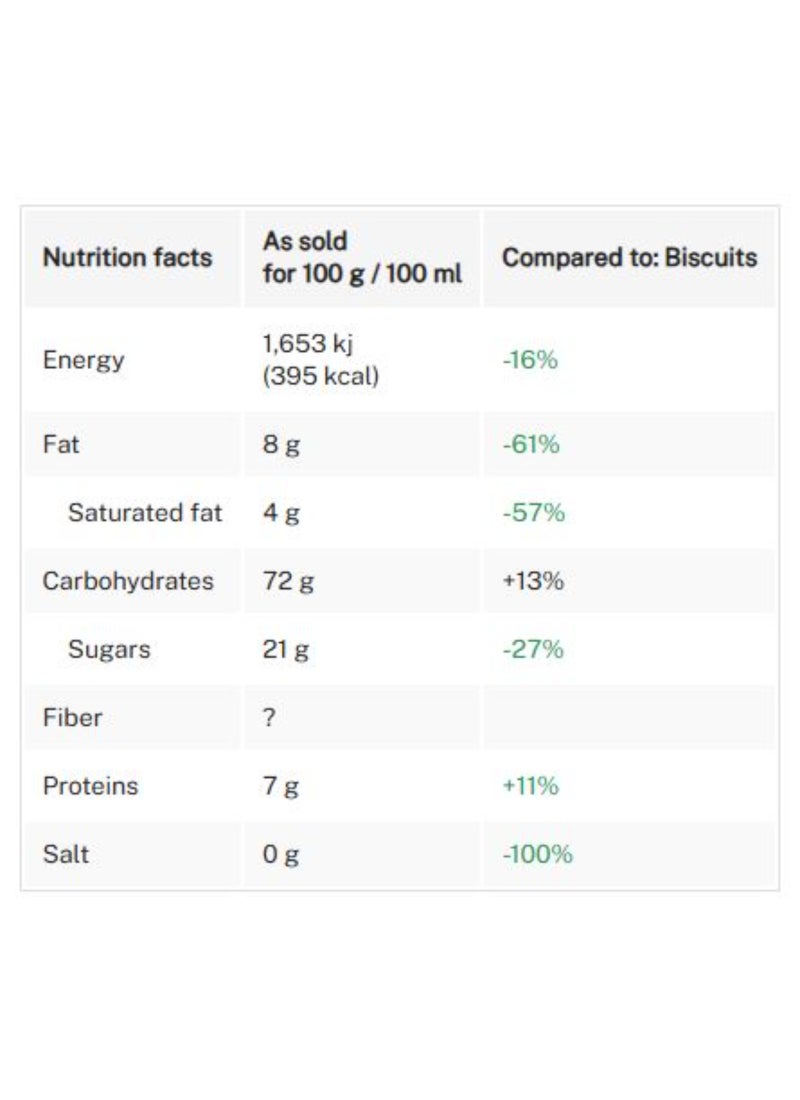Click the 1,653 kj energy value

(x=308, y=344)
